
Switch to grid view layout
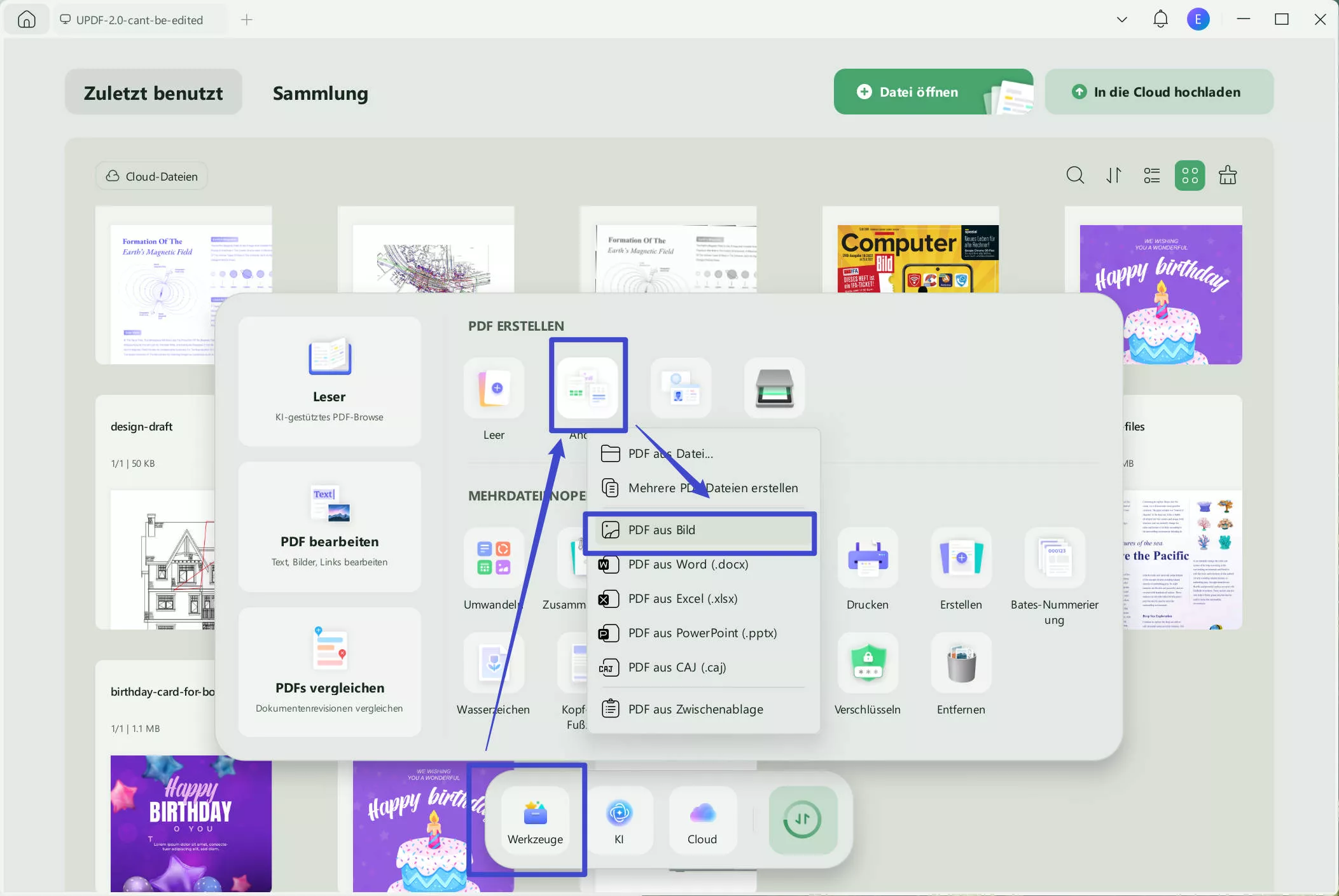[x=1190, y=175]
